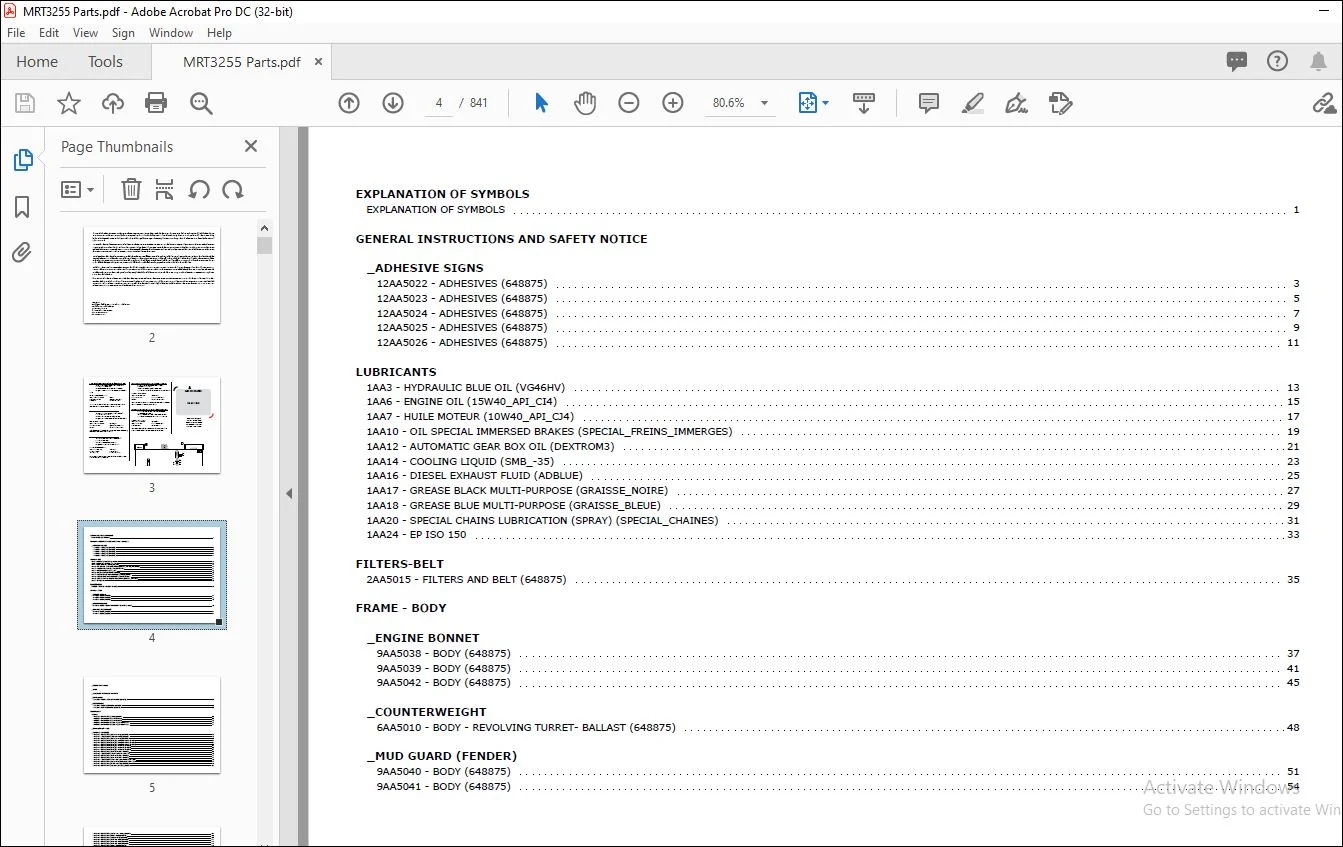Open 1AA6 - ENGINE OIL entry
The width and height of the screenshot is (1343, 847).
point(833,402)
